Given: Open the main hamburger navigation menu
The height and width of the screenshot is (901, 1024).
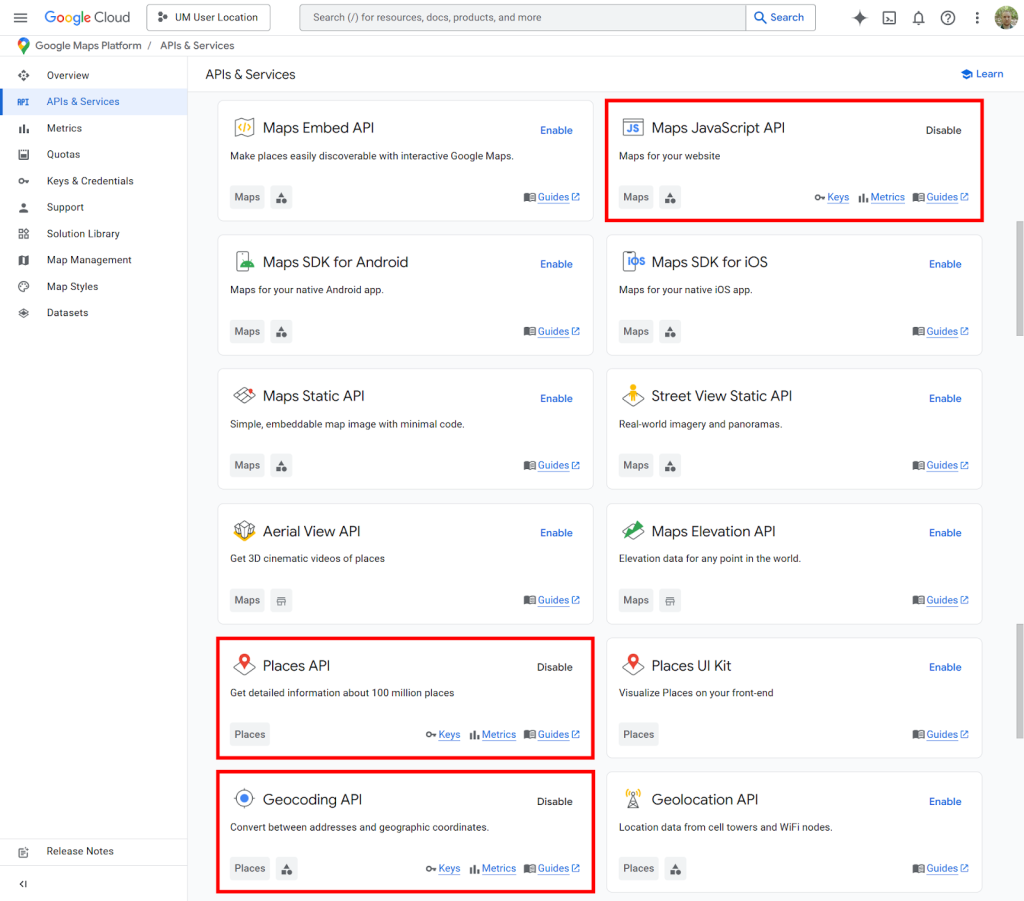Looking at the screenshot, I should 20,17.
